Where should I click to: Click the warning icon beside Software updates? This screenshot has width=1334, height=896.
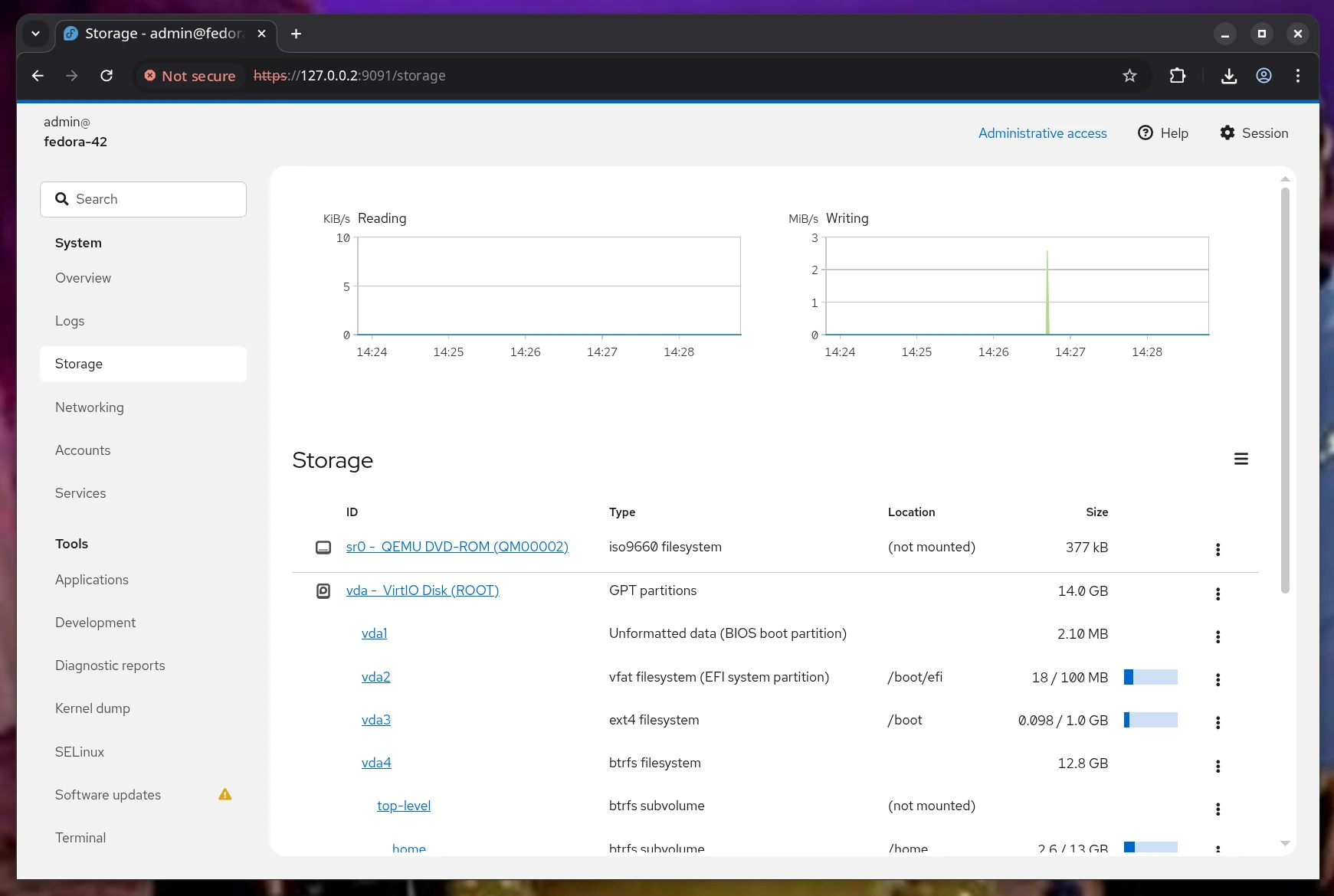[x=225, y=794]
